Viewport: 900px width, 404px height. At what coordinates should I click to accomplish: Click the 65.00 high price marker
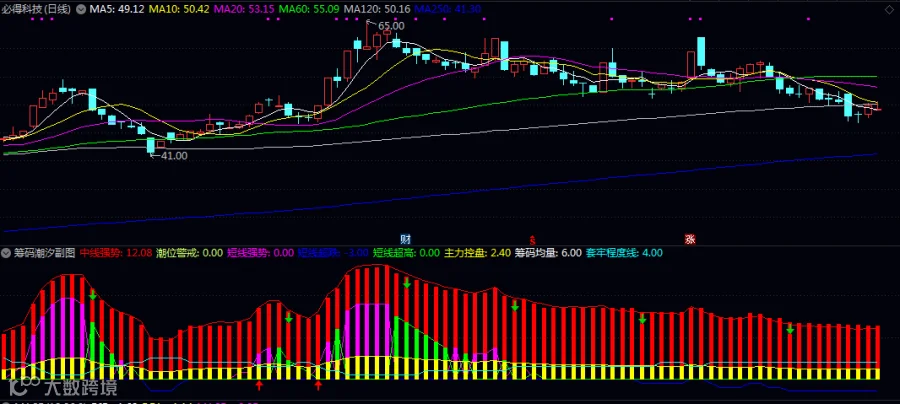pyautogui.click(x=391, y=26)
